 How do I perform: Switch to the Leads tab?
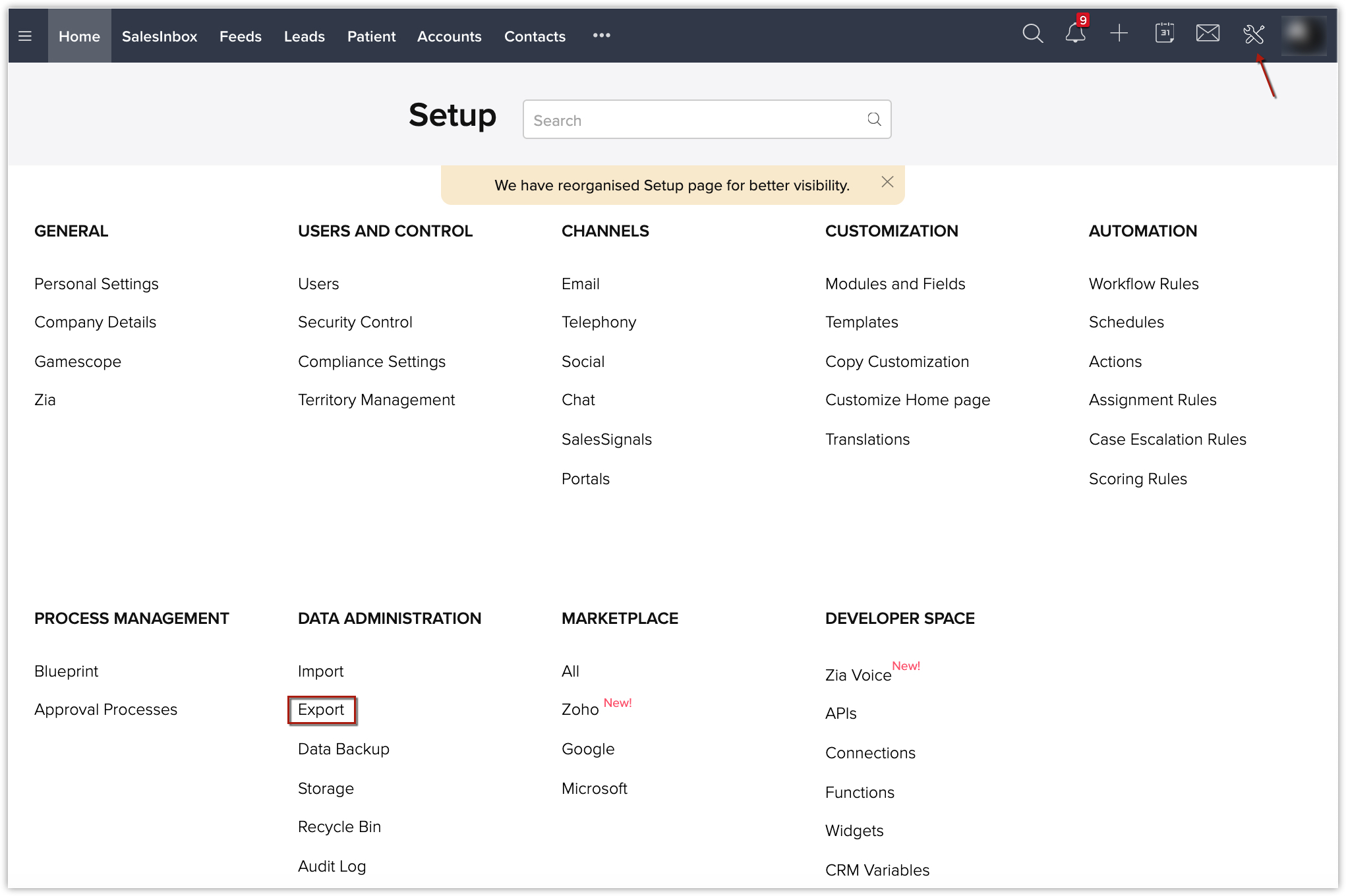click(304, 36)
